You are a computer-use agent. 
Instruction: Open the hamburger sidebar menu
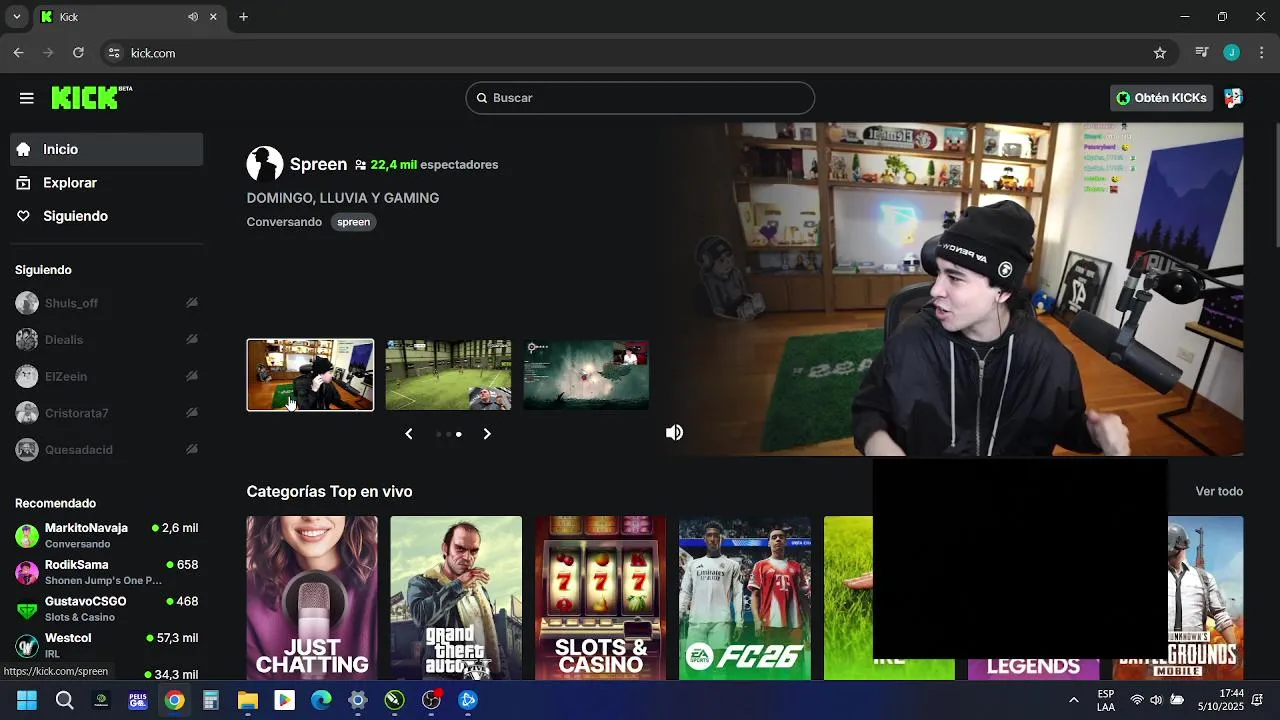(27, 98)
